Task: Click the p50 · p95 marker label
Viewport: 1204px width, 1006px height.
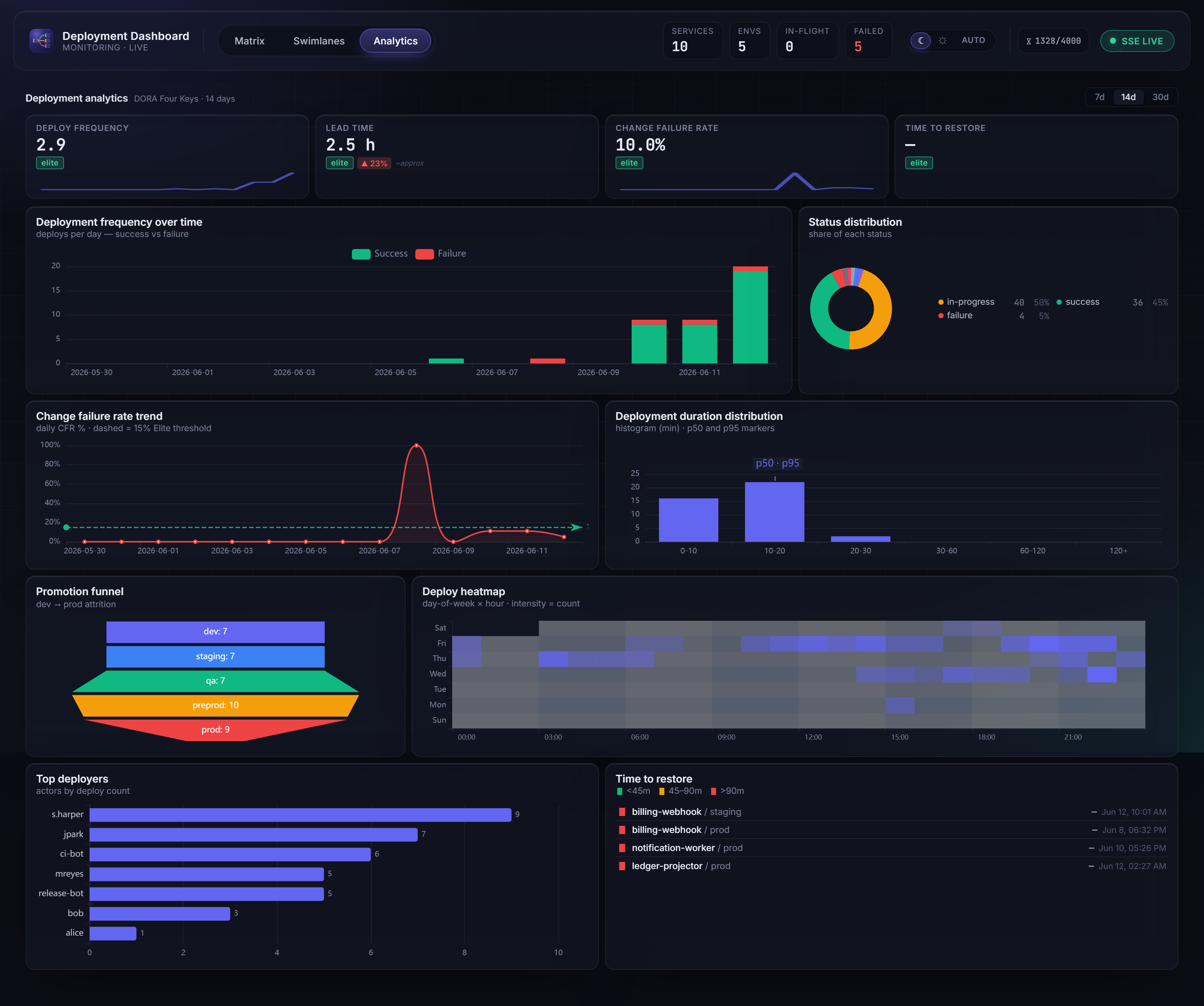Action: coord(777,463)
